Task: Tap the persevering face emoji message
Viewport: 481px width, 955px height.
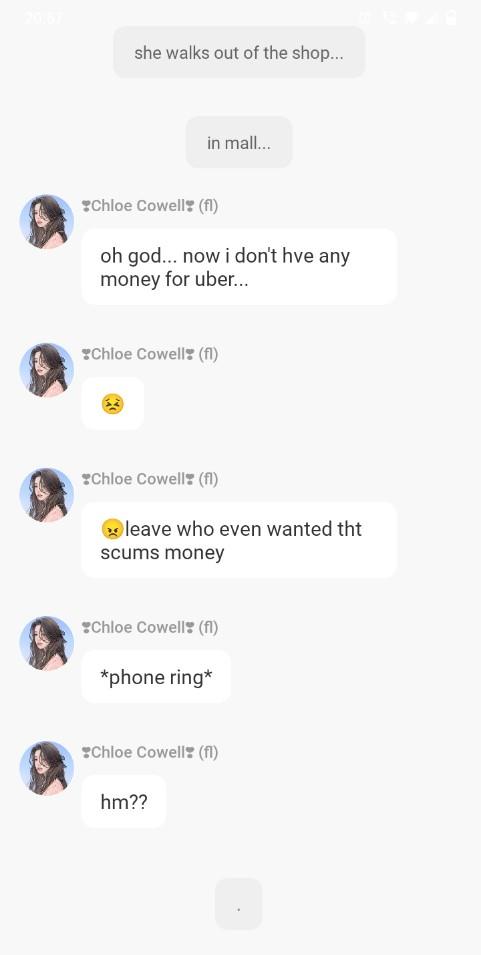Action: [113, 404]
